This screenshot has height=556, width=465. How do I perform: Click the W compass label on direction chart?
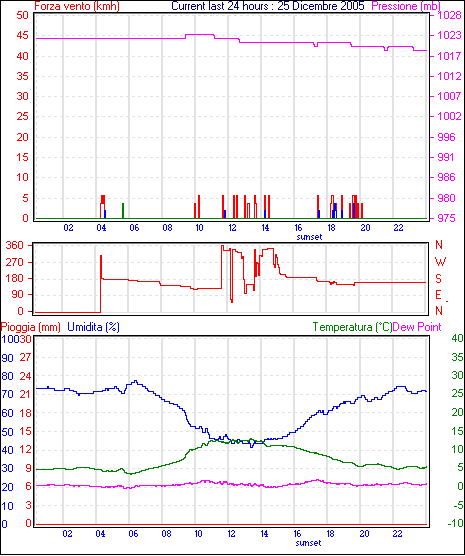click(x=440, y=262)
